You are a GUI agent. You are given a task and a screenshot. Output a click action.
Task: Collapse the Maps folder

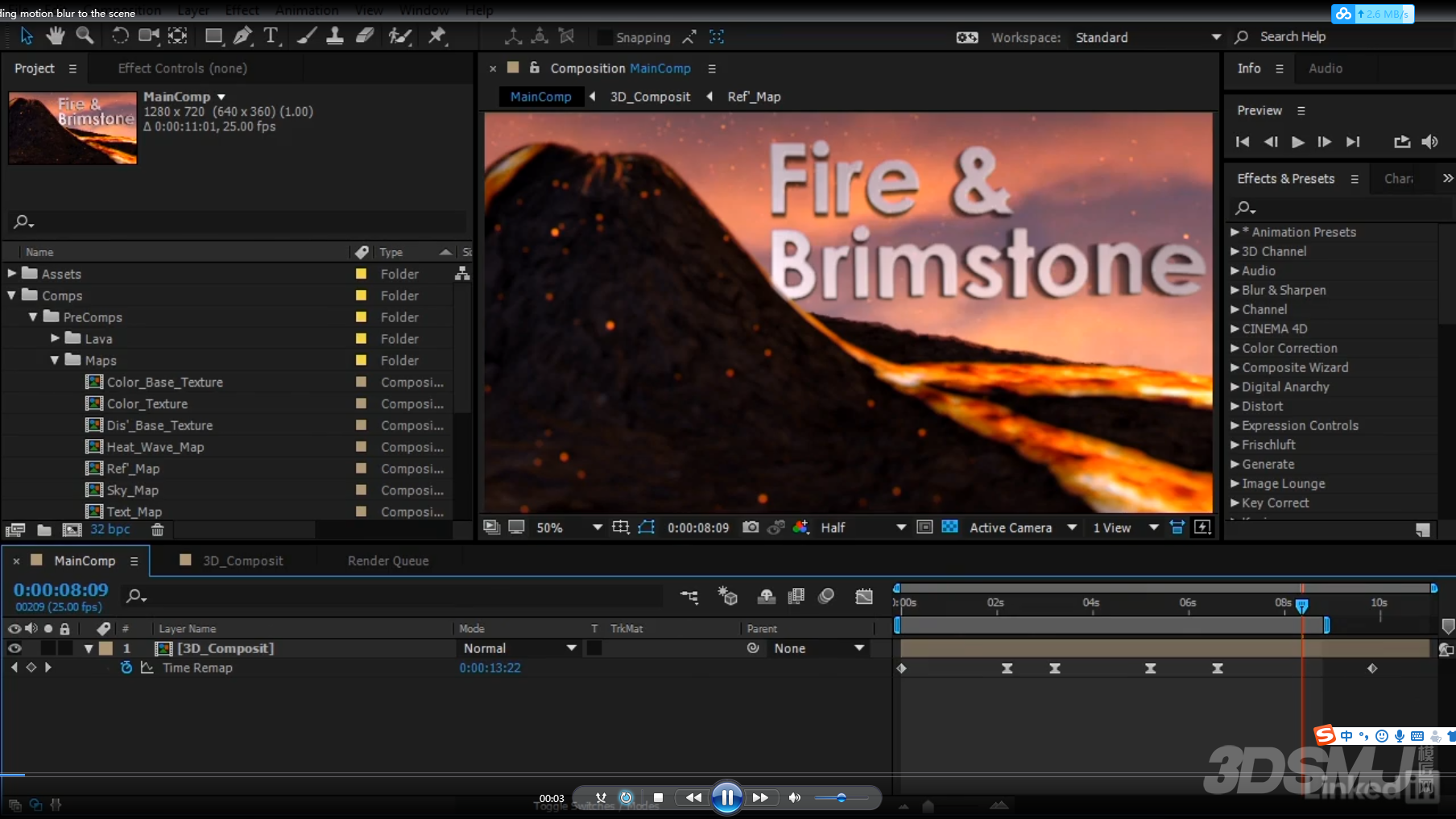(x=55, y=361)
